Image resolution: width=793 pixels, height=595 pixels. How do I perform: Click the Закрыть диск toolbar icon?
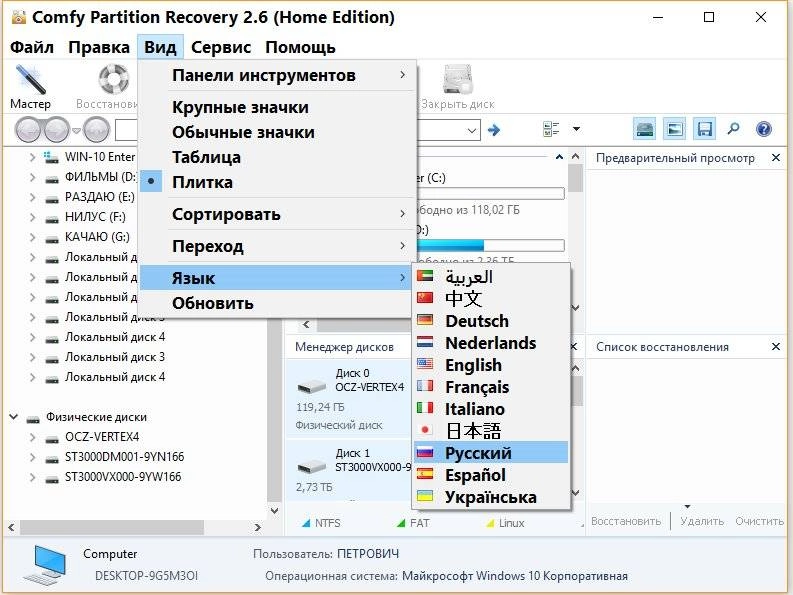(458, 80)
